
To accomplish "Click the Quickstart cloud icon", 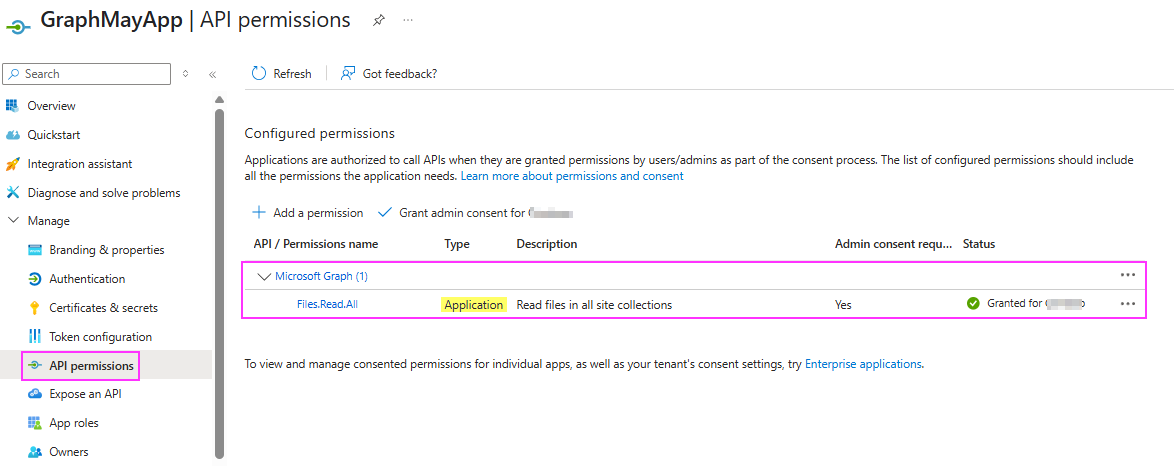I will pos(12,135).
